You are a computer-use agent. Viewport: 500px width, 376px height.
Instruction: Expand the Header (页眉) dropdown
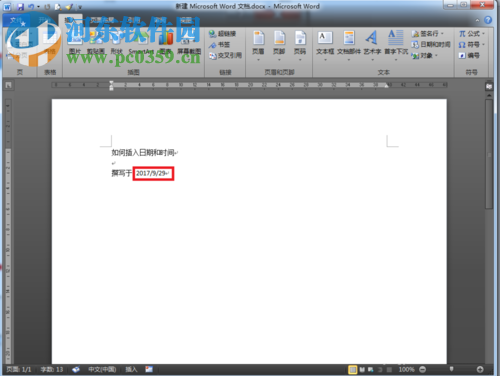[258, 45]
